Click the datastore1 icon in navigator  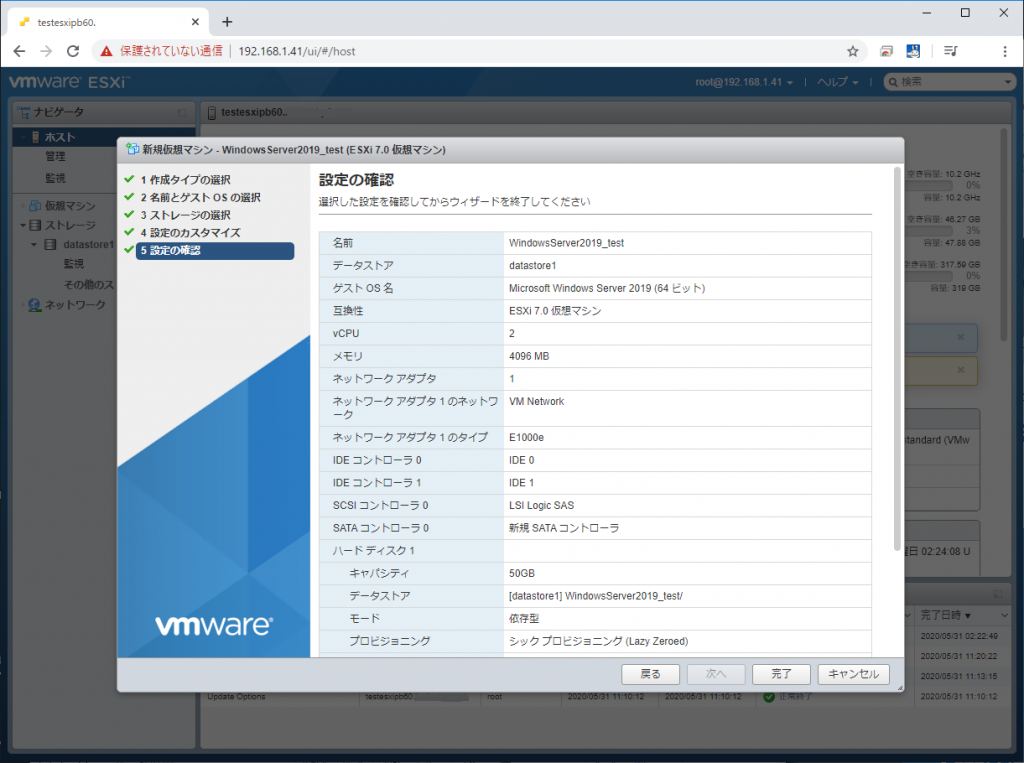[50, 244]
